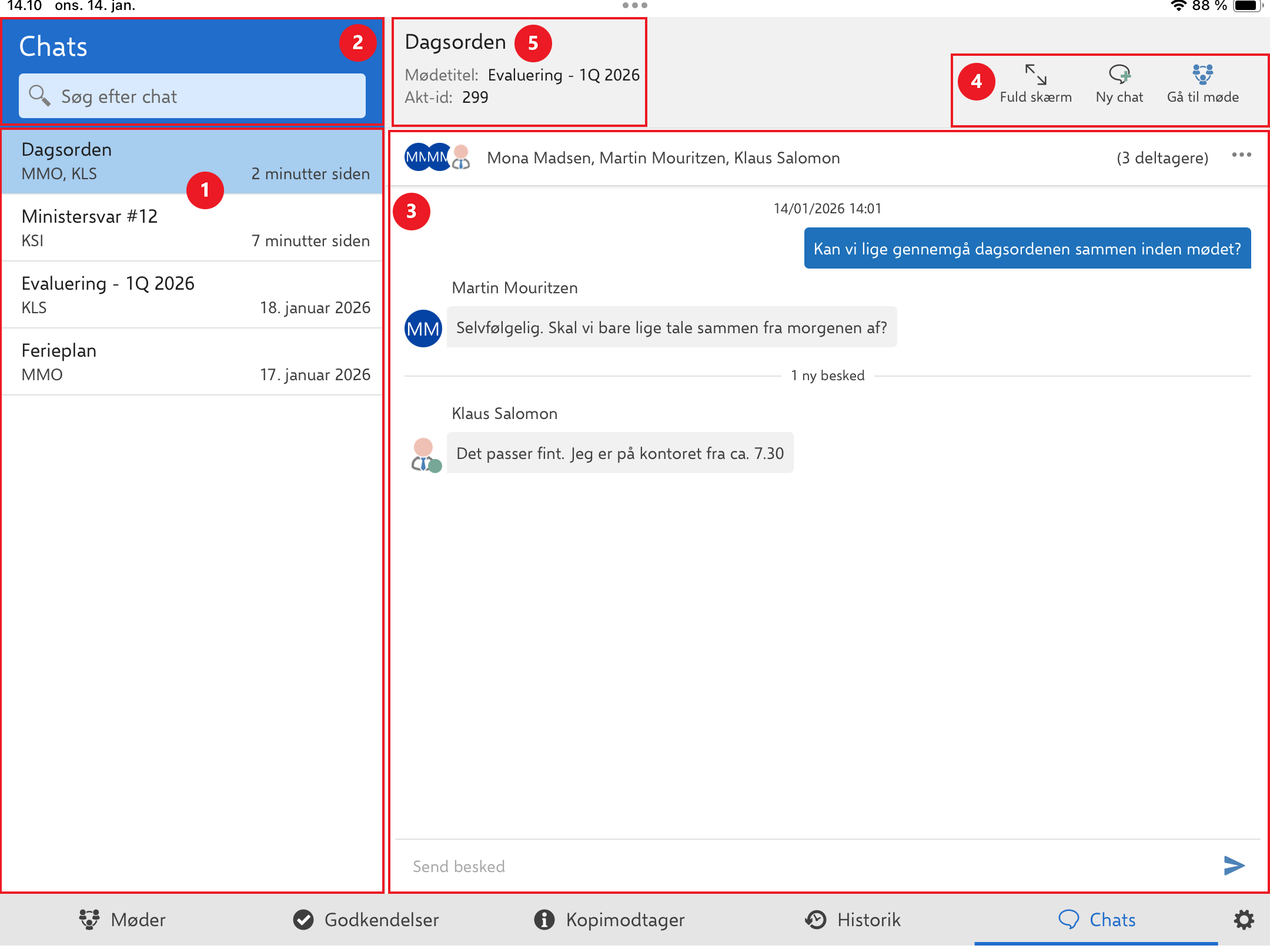
Task: Select the Dagsorden chat in list
Action: pyautogui.click(x=192, y=161)
